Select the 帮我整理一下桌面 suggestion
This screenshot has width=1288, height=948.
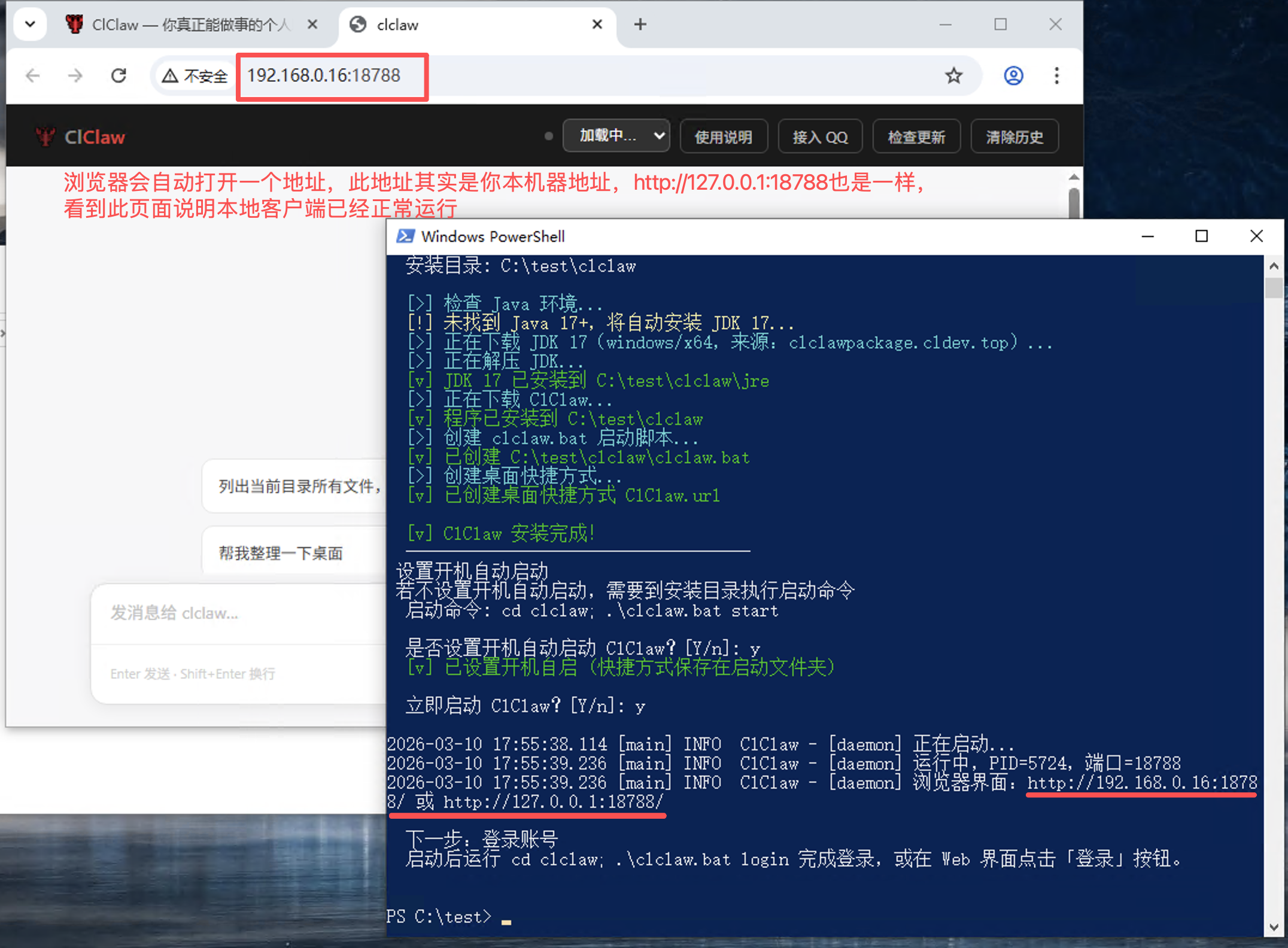pos(281,553)
